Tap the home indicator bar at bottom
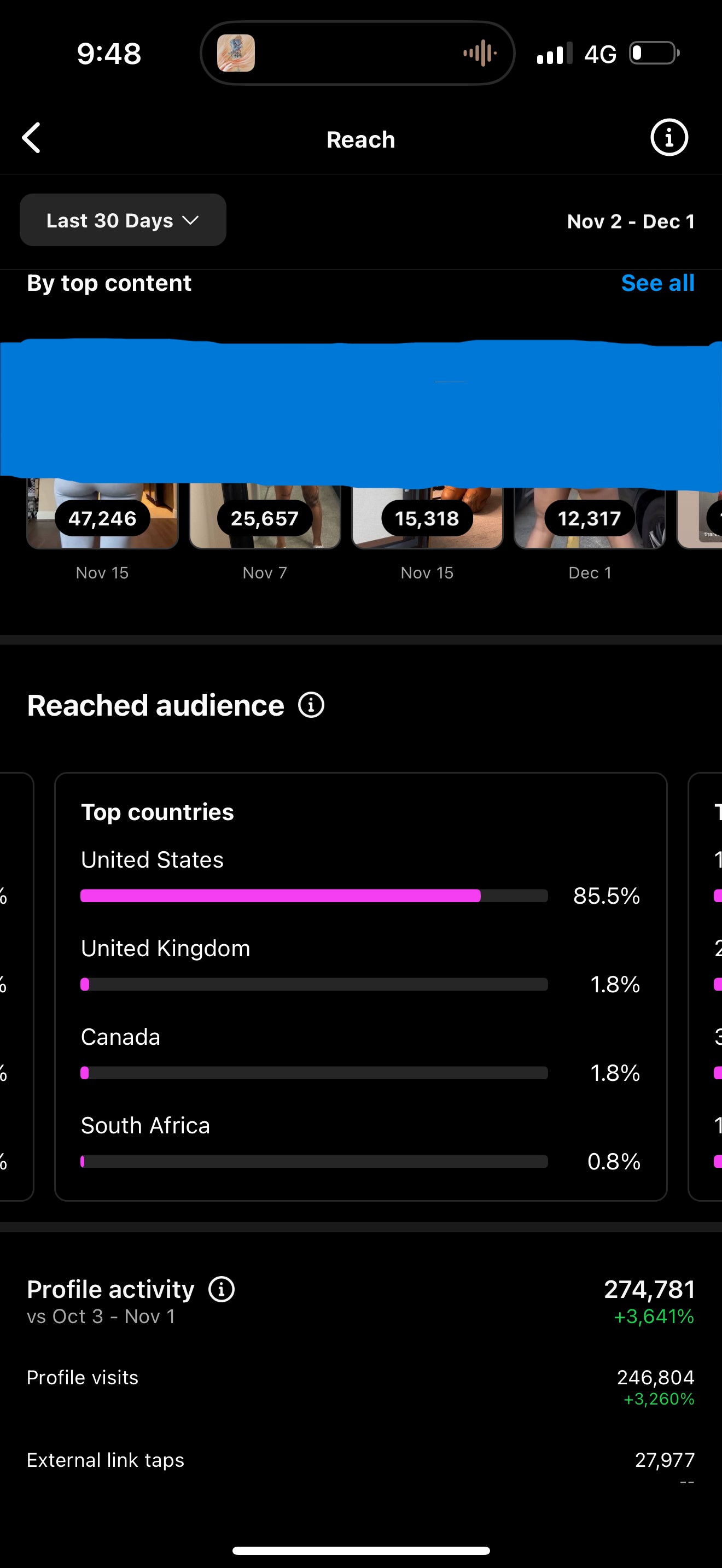 [x=361, y=1551]
